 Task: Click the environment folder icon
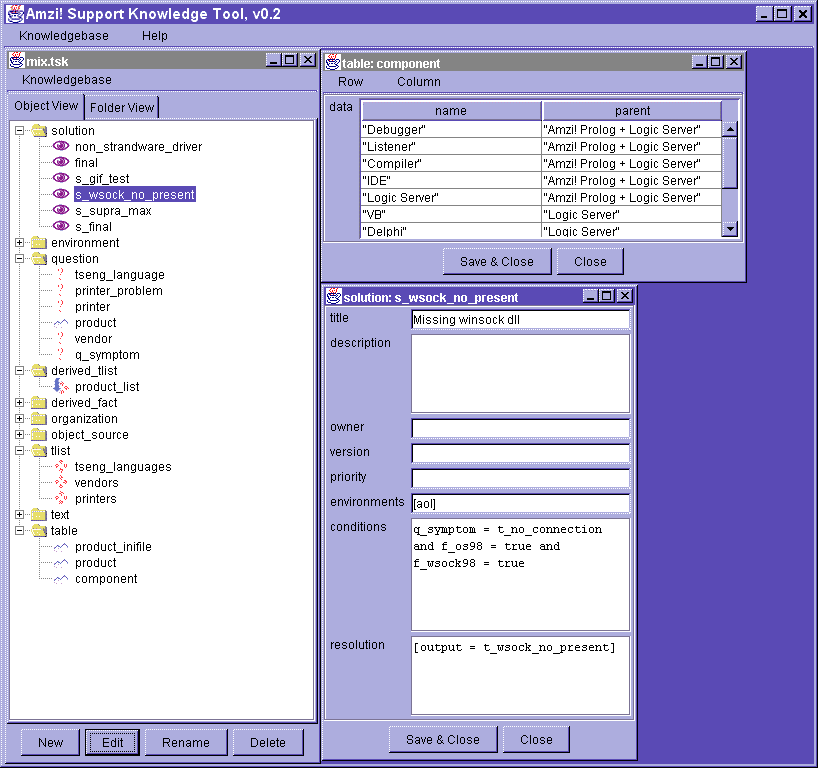pyautogui.click(x=39, y=242)
